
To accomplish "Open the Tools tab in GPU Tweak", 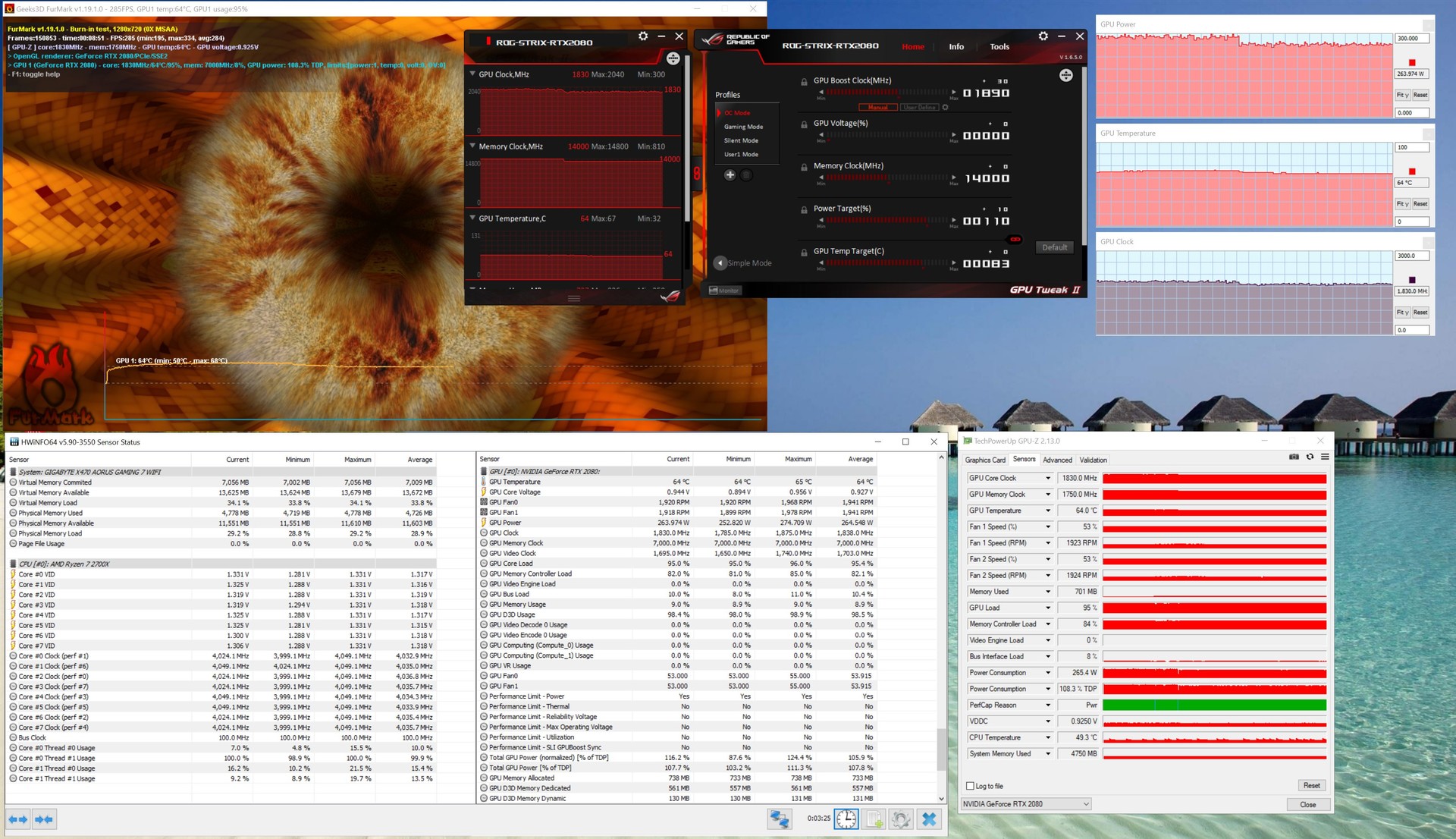I will 999,47.
